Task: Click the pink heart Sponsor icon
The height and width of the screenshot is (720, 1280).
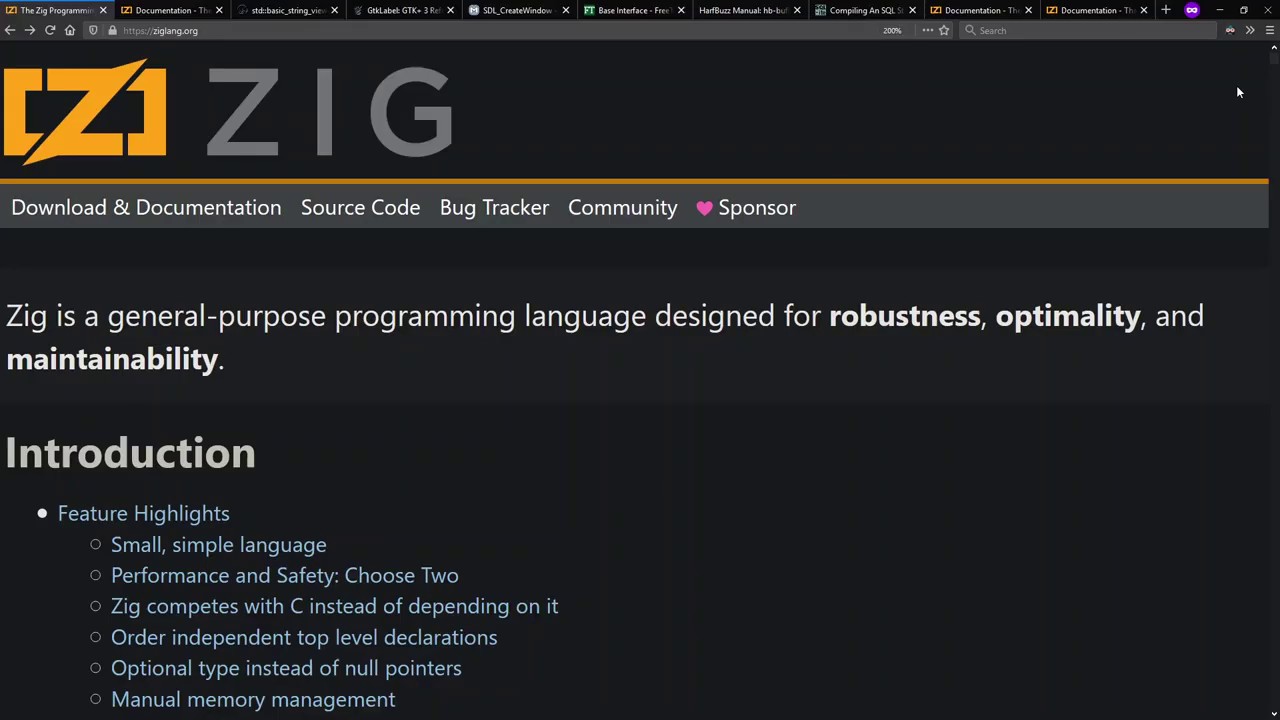Action: 705,208
